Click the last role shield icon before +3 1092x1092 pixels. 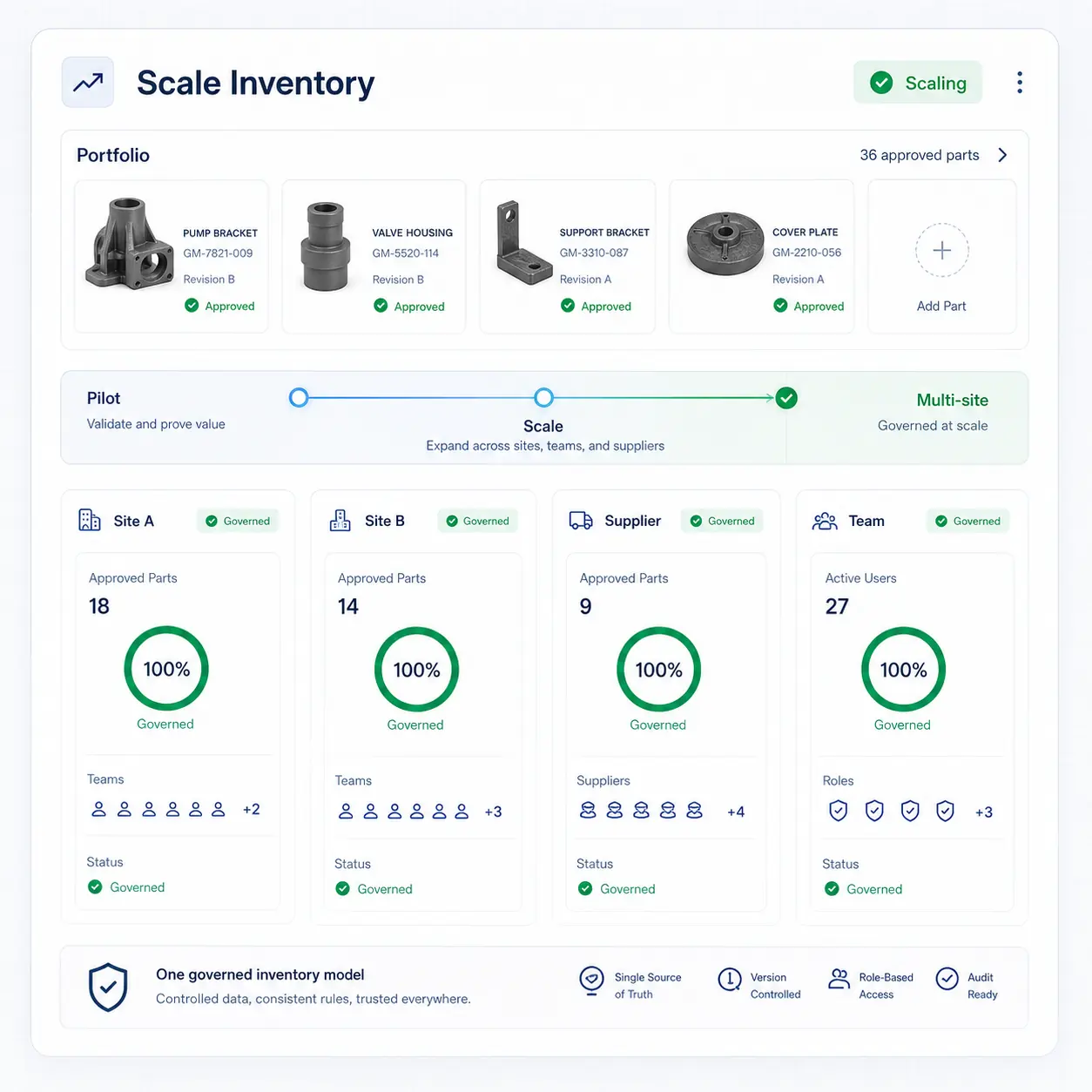[945, 811]
